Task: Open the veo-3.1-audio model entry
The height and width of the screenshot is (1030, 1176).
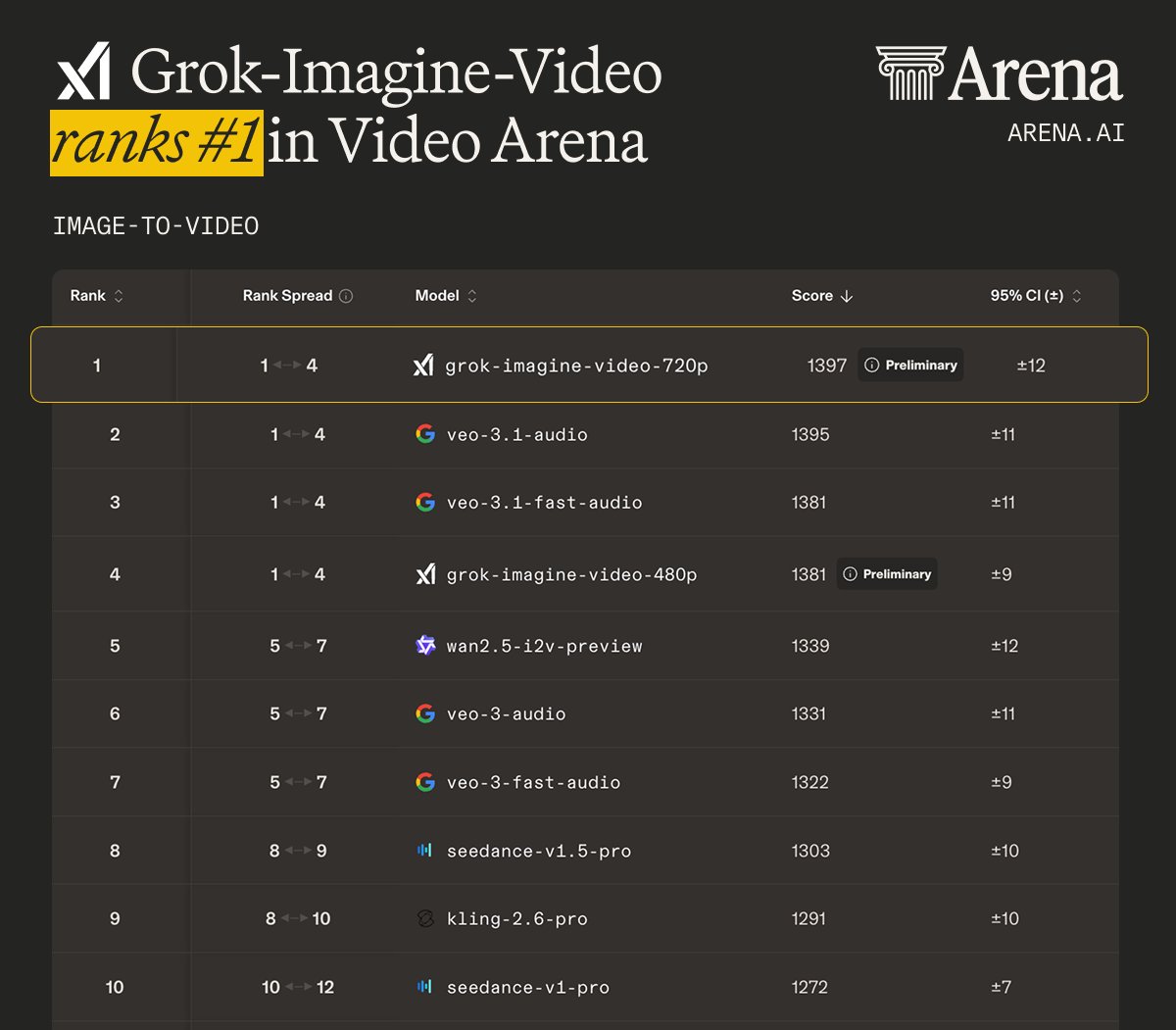Action: click(x=517, y=434)
